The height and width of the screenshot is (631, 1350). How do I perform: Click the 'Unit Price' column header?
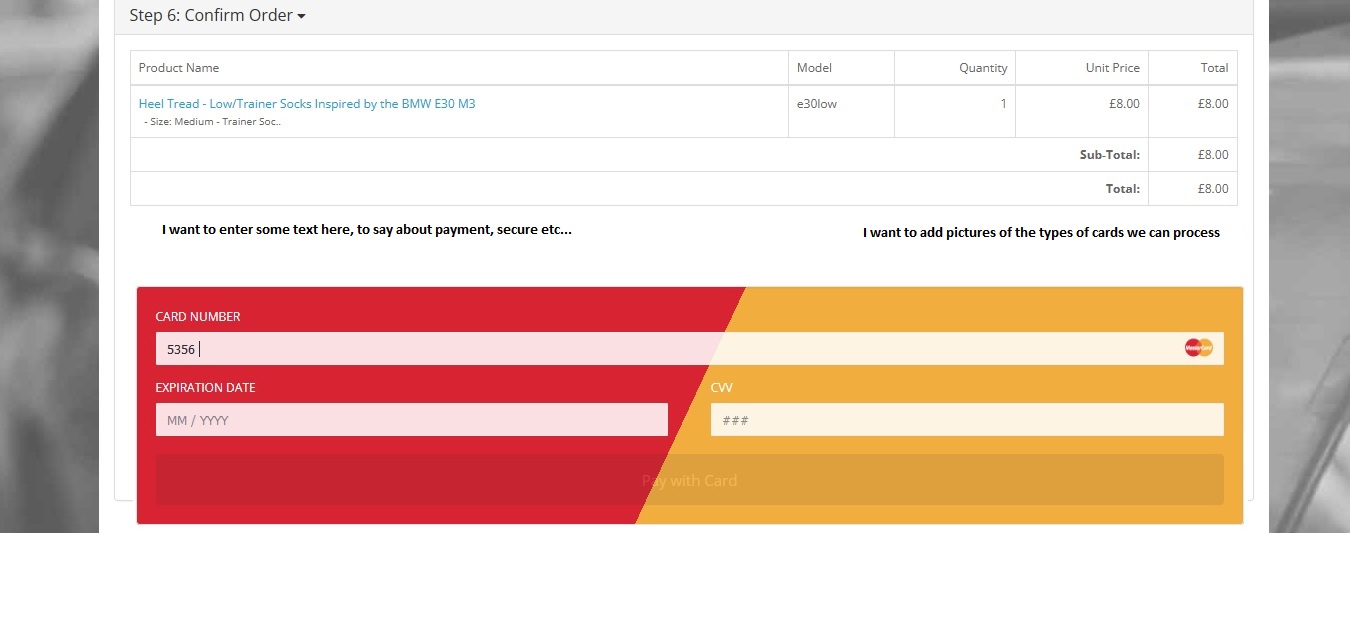[1113, 68]
